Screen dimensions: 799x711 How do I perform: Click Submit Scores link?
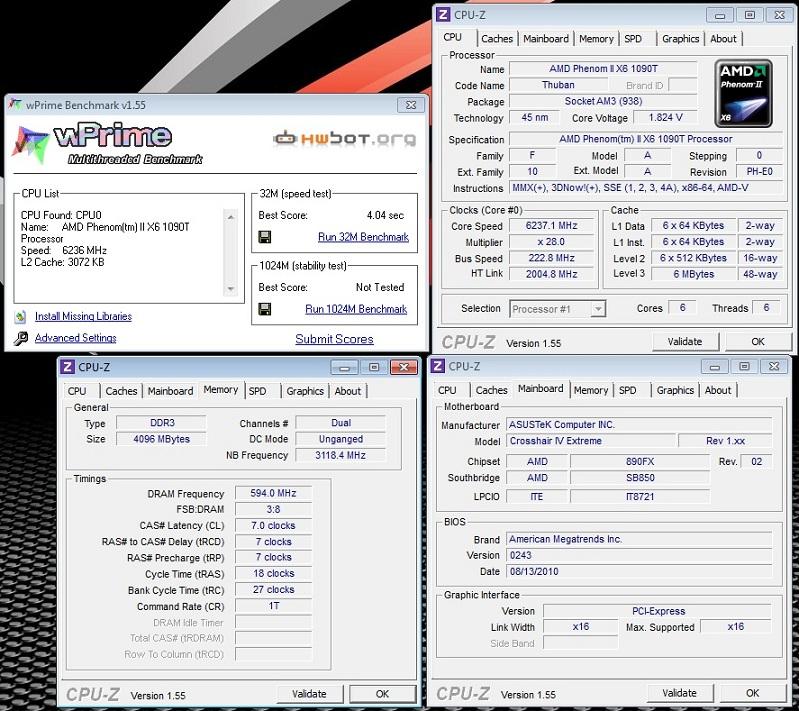tap(334, 339)
